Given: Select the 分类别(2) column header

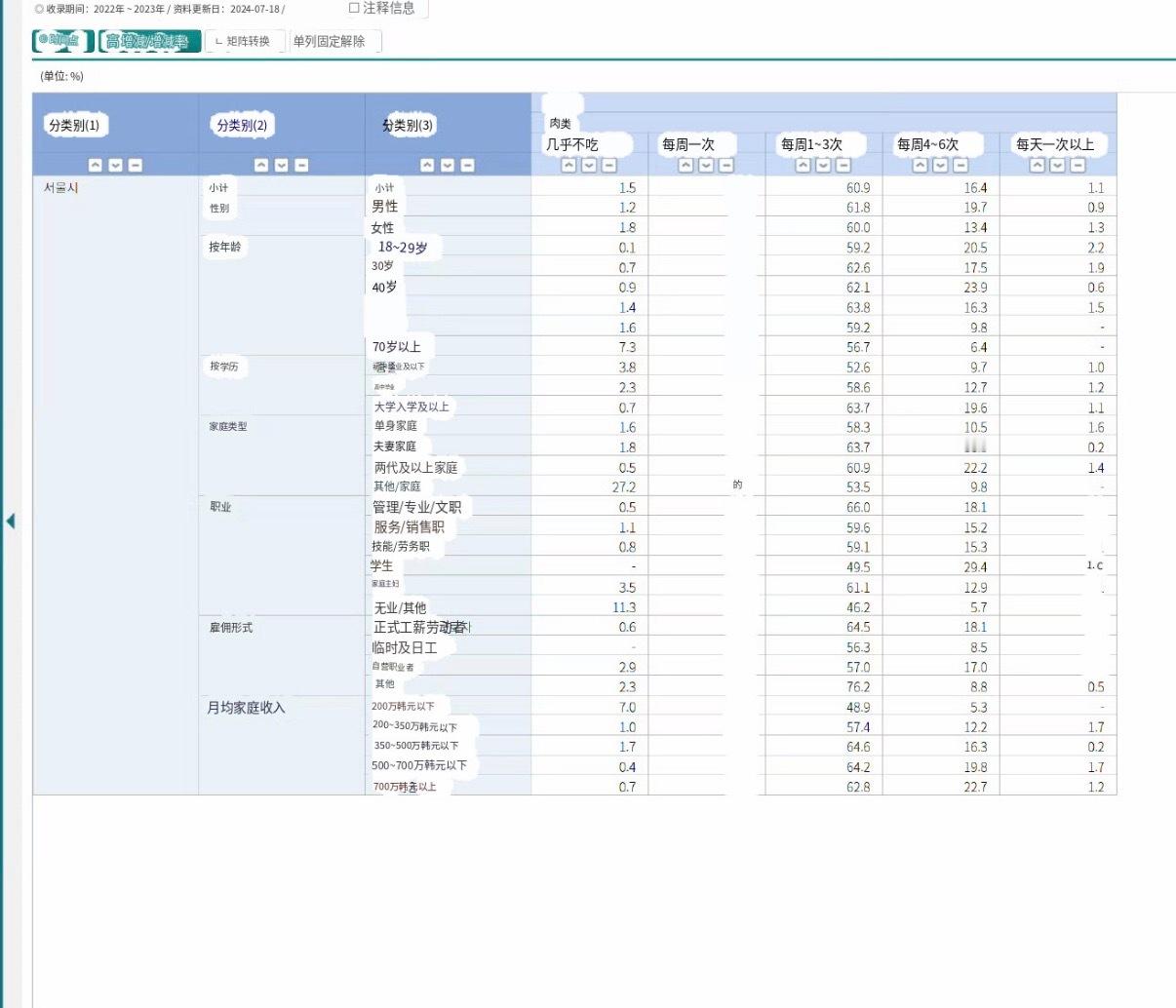Looking at the screenshot, I should point(242,125).
